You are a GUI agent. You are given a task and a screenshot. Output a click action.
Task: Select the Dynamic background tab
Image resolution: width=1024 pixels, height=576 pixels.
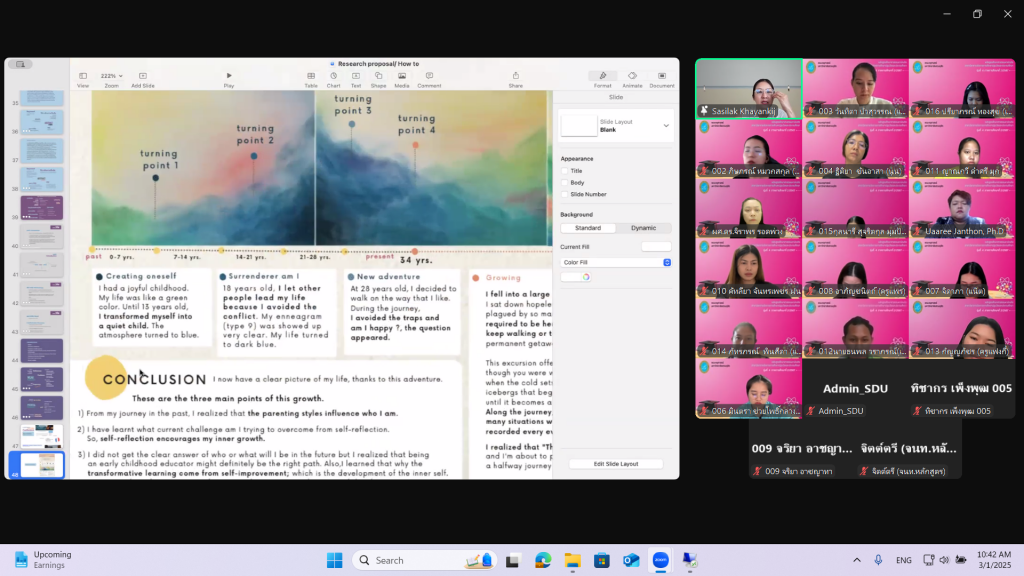643,228
